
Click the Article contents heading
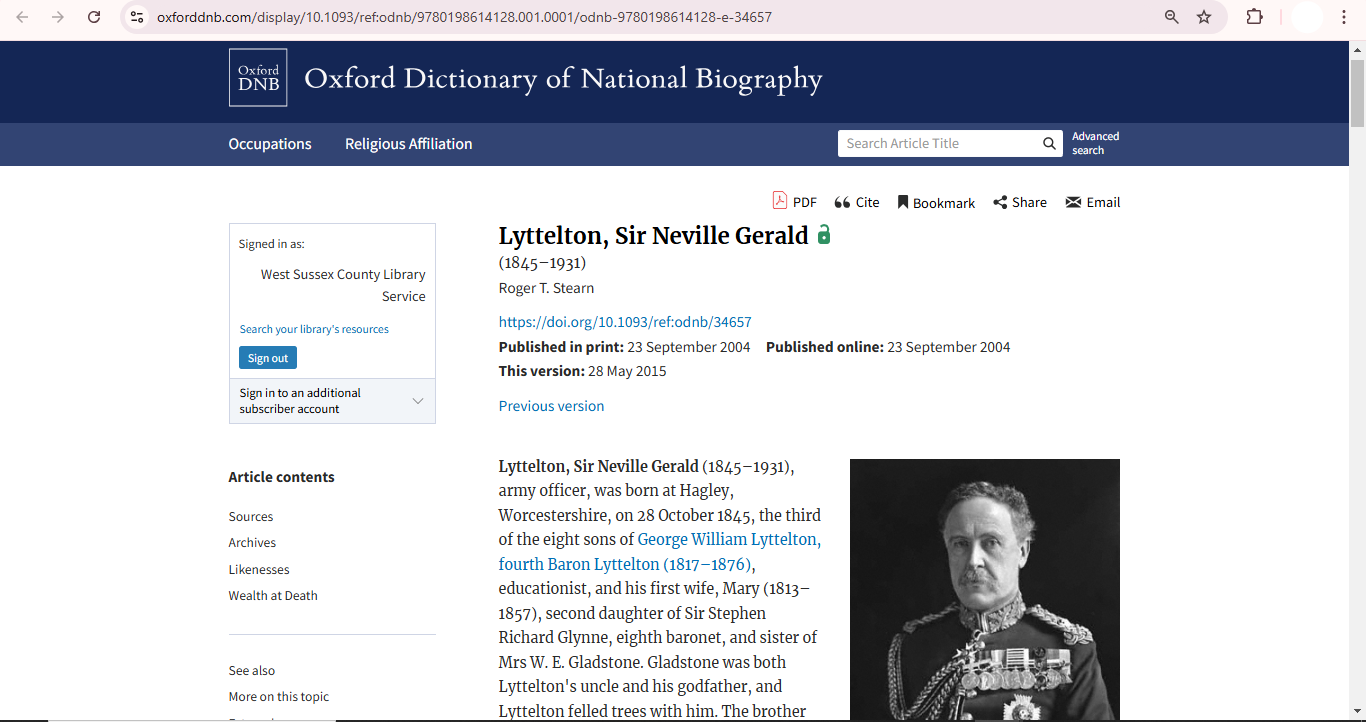coord(282,477)
